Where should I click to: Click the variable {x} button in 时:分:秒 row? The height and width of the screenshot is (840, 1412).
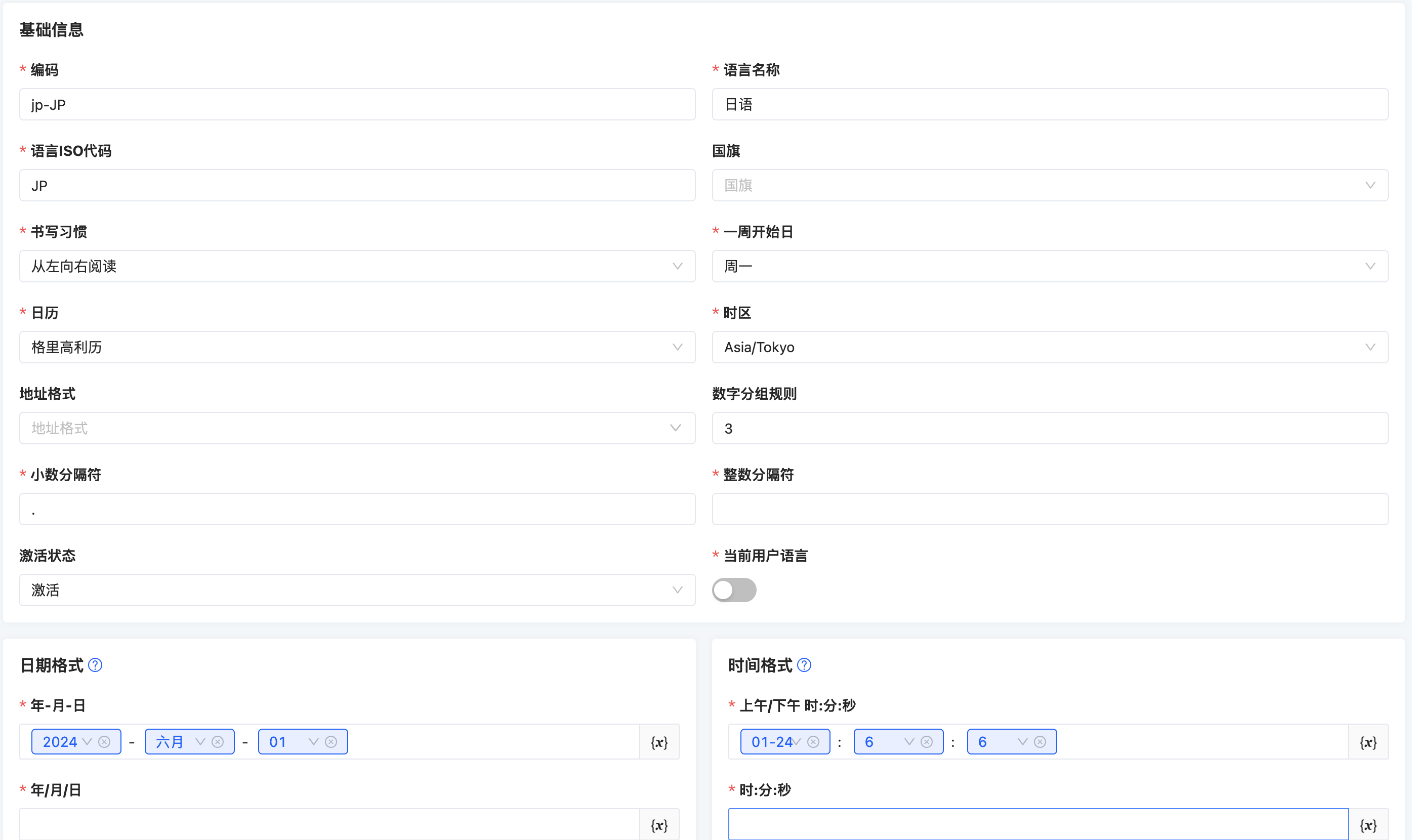[1368, 825]
